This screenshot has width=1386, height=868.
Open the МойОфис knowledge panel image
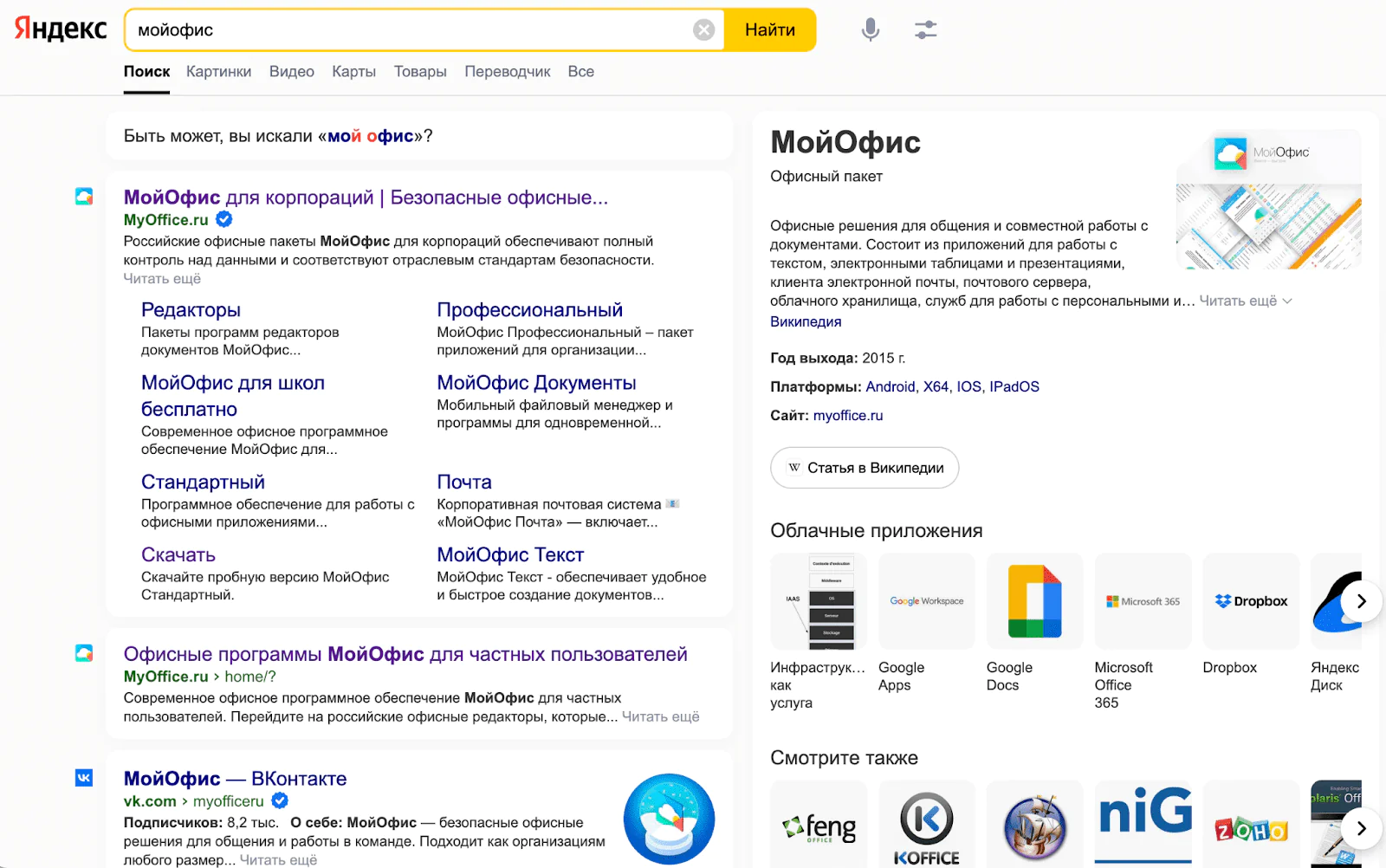(1268, 198)
